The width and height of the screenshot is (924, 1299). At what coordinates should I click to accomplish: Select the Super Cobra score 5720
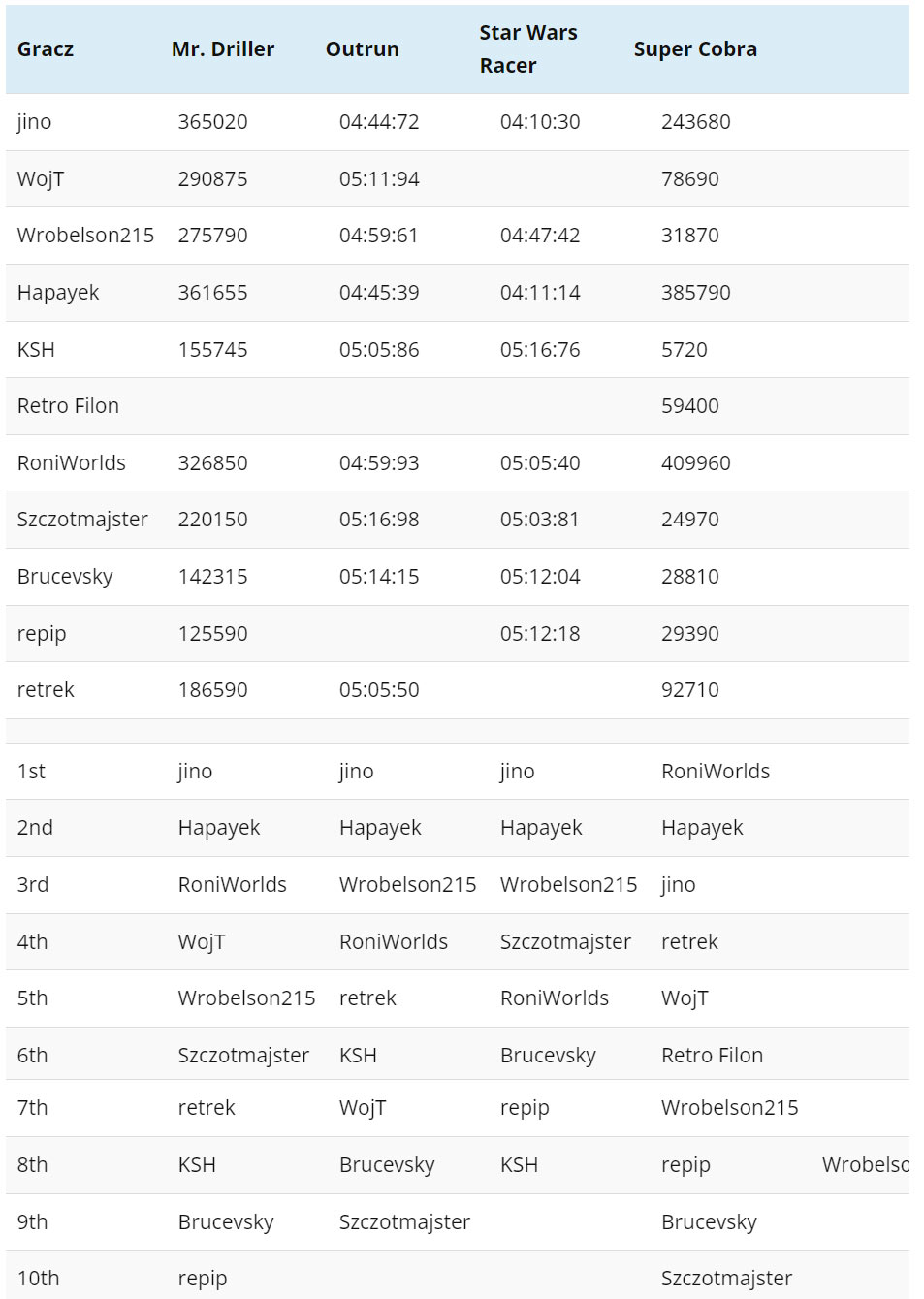(684, 350)
